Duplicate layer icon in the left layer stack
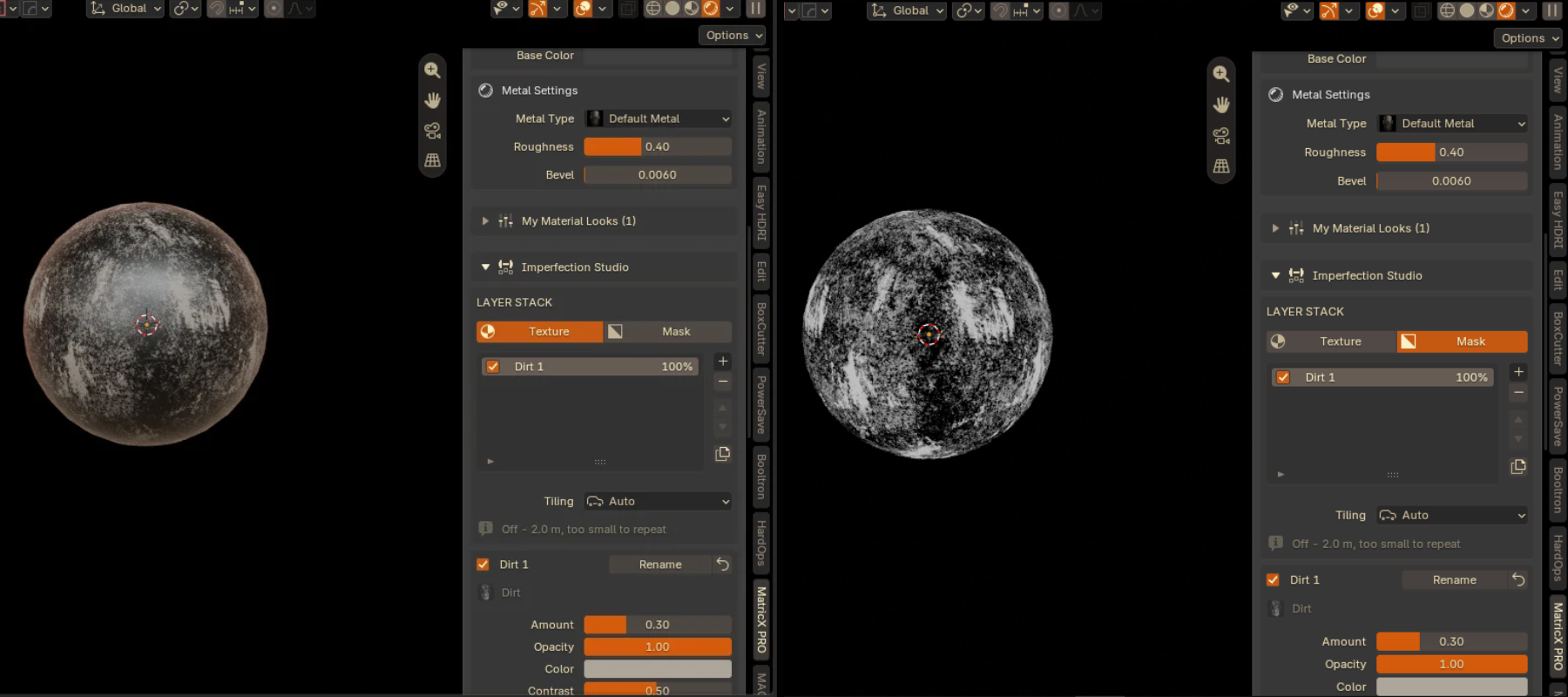 [722, 454]
